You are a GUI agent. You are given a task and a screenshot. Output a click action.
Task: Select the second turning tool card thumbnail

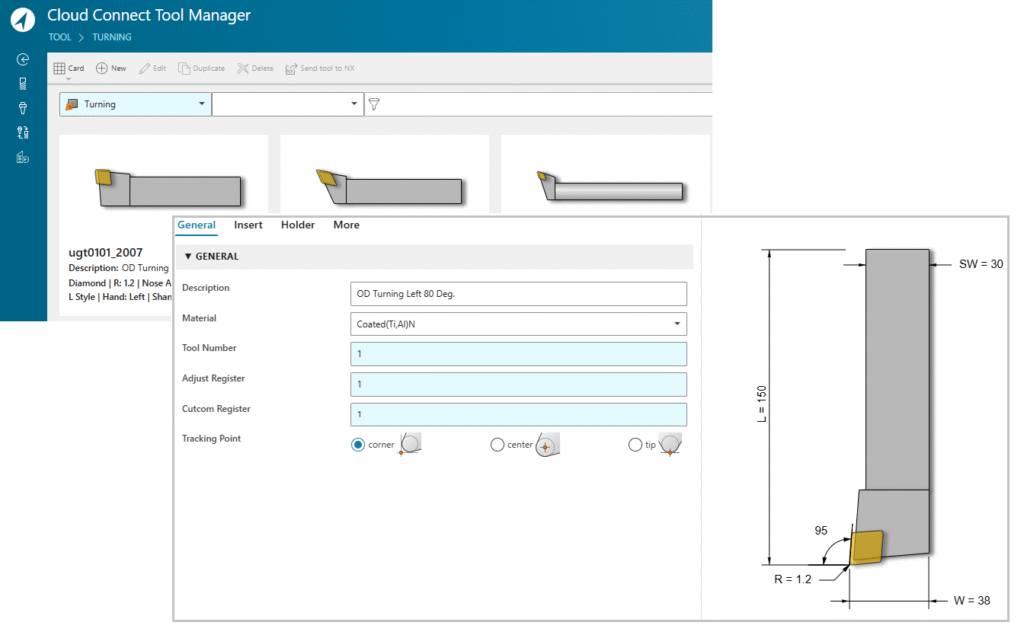(x=390, y=187)
